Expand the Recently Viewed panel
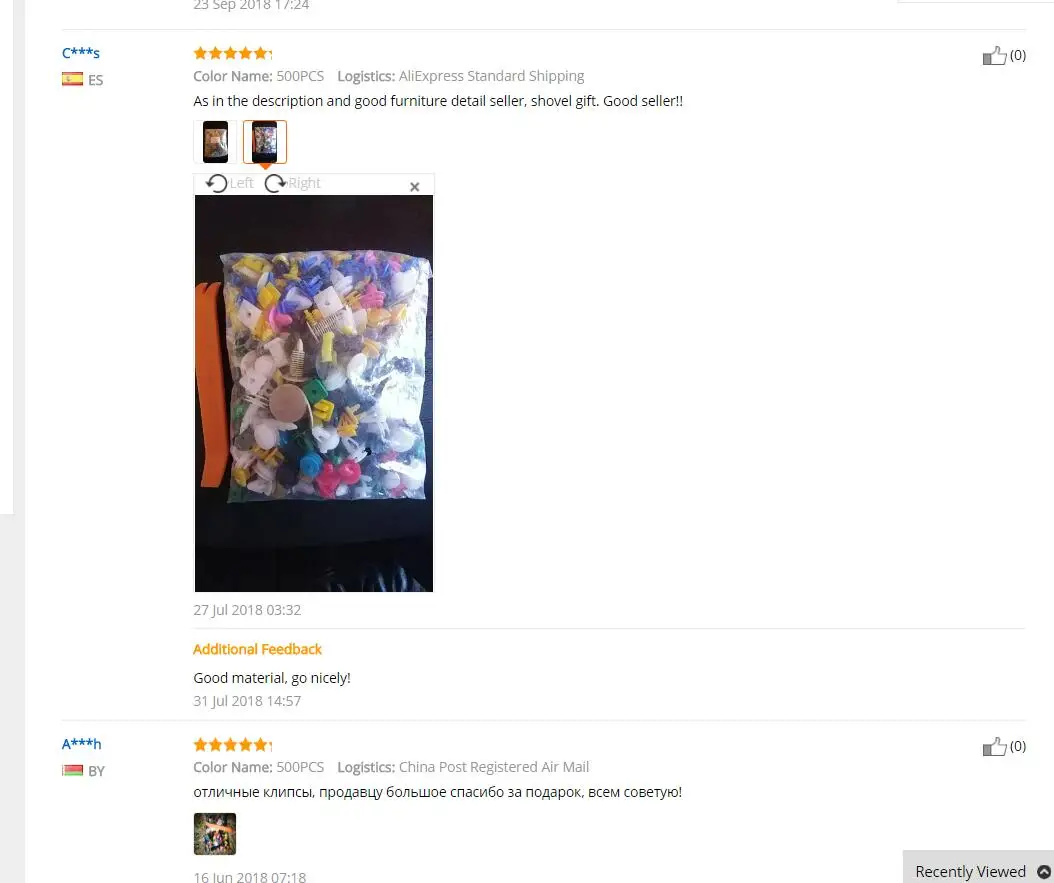 978,871
